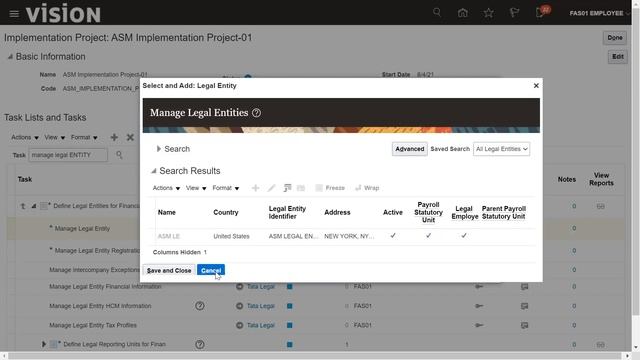The image size is (640, 360).
Task: Click the Detach table icon in dialog
Action: click(x=301, y=188)
